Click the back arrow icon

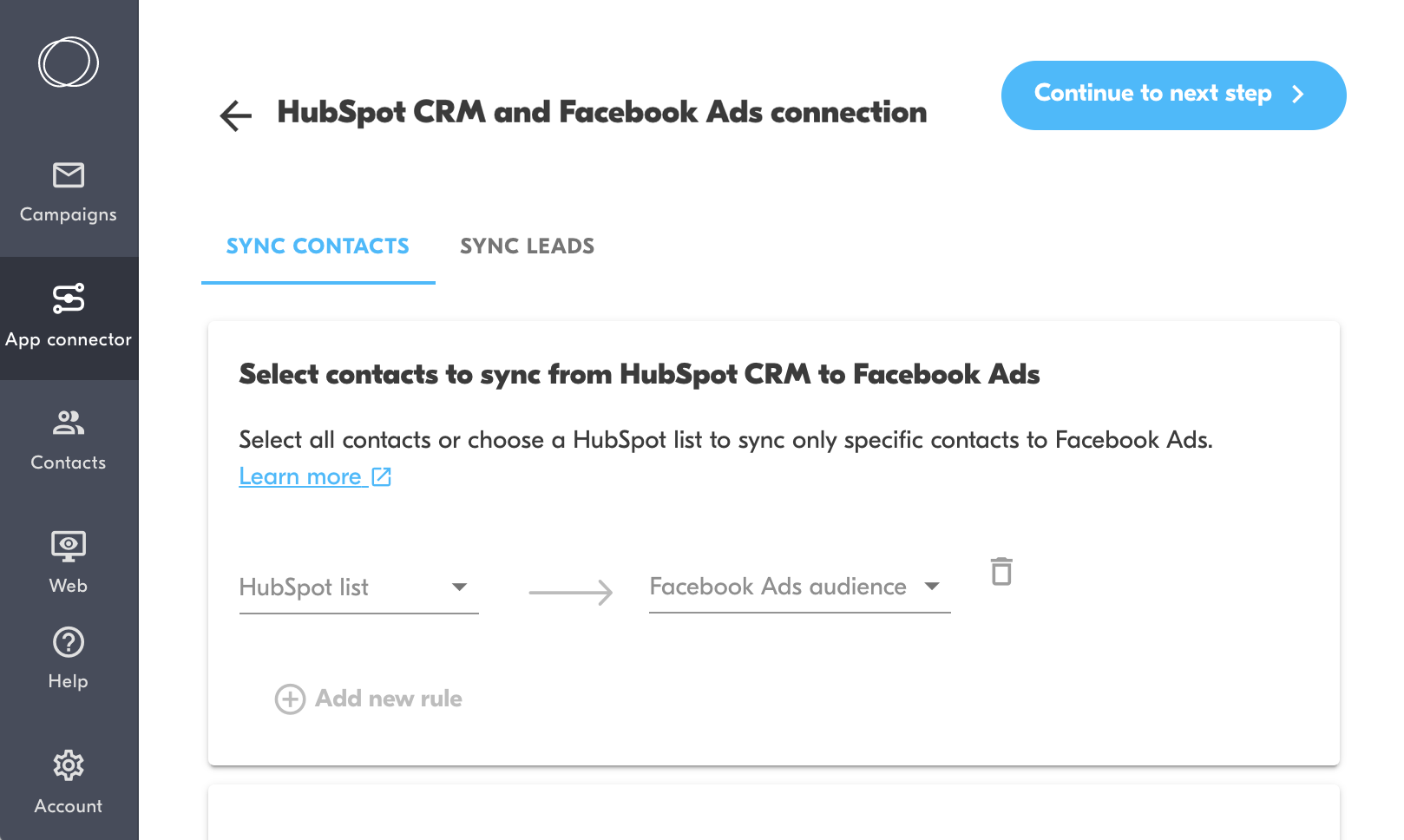235,115
